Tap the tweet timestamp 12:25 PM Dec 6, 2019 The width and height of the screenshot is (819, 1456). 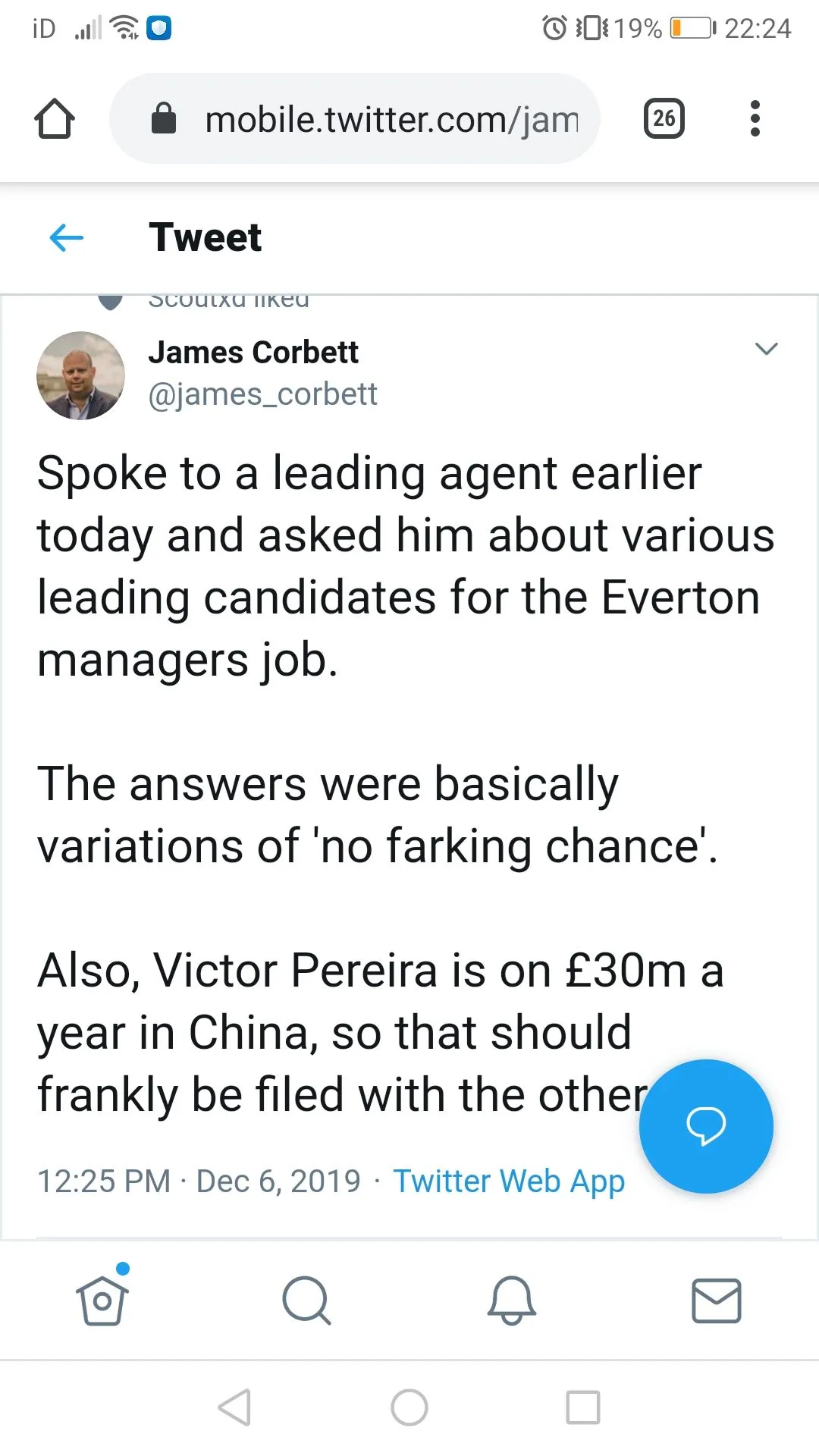[199, 1181]
